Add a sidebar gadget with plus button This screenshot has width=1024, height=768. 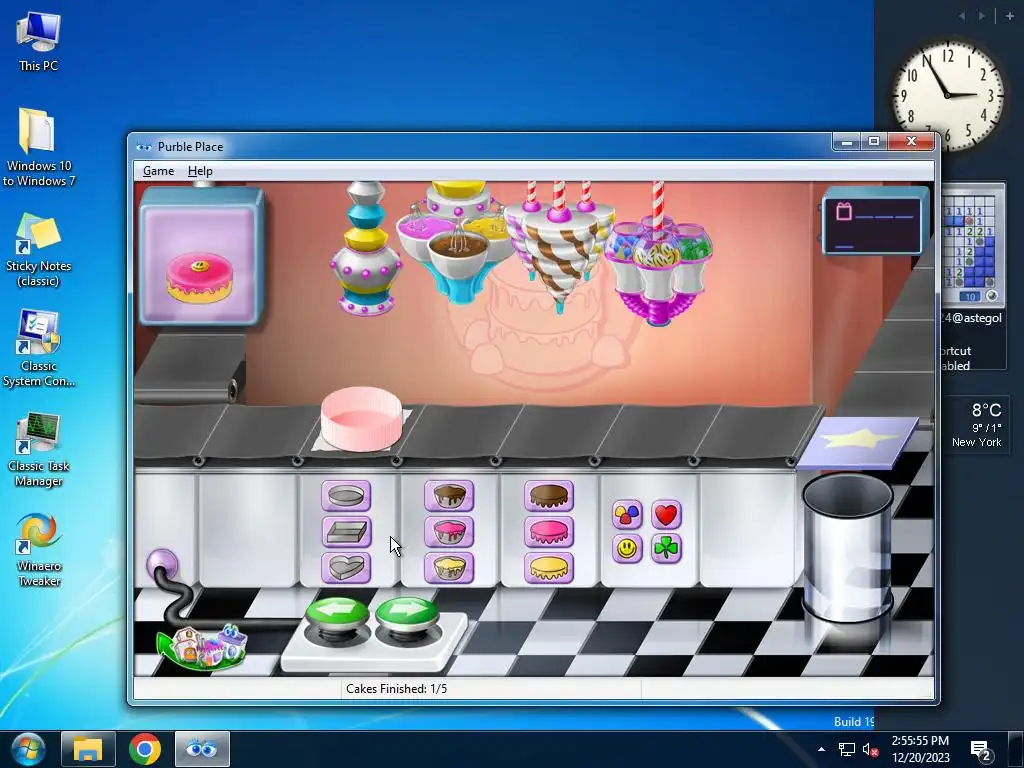click(x=1010, y=16)
